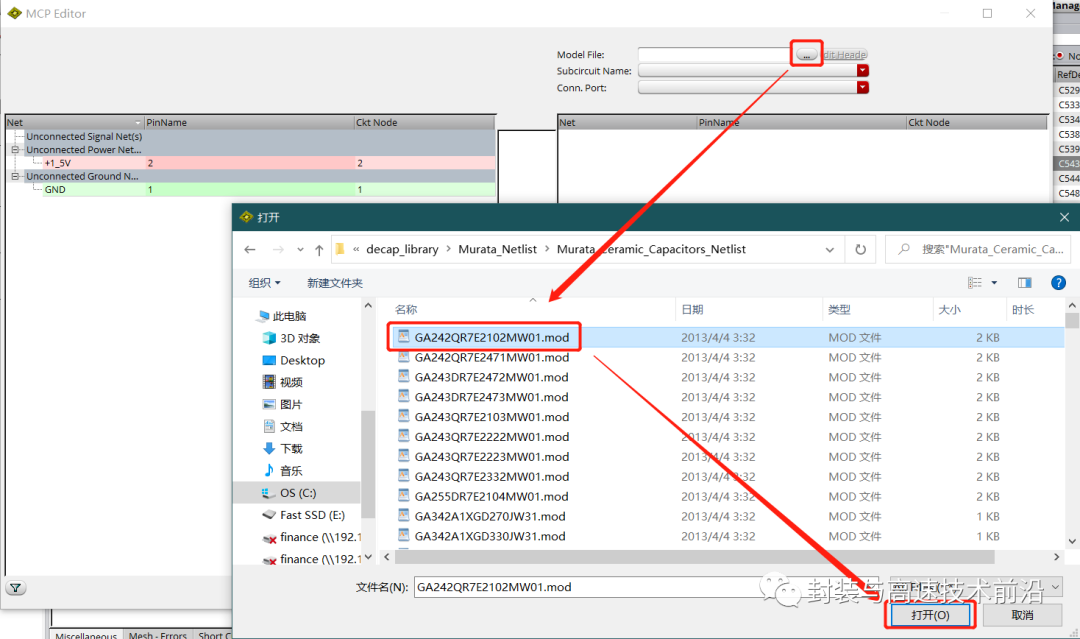Select Fast SSD (E:) drive

tap(312, 514)
